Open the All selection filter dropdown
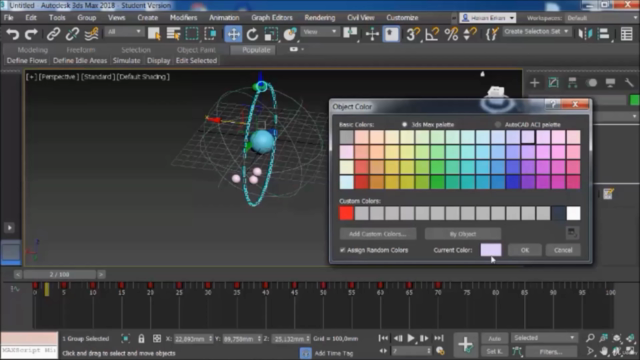The image size is (640, 360). pyautogui.click(x=124, y=32)
